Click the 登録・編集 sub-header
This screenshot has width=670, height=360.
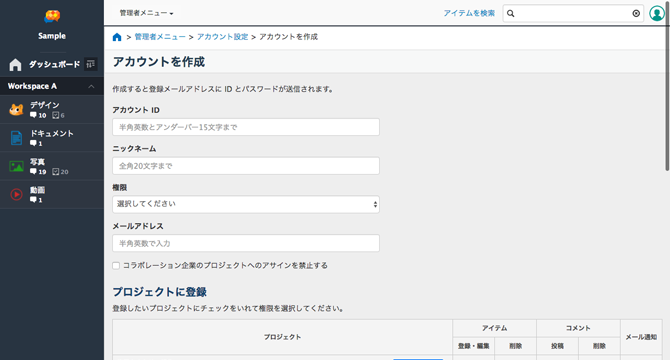[473, 346]
